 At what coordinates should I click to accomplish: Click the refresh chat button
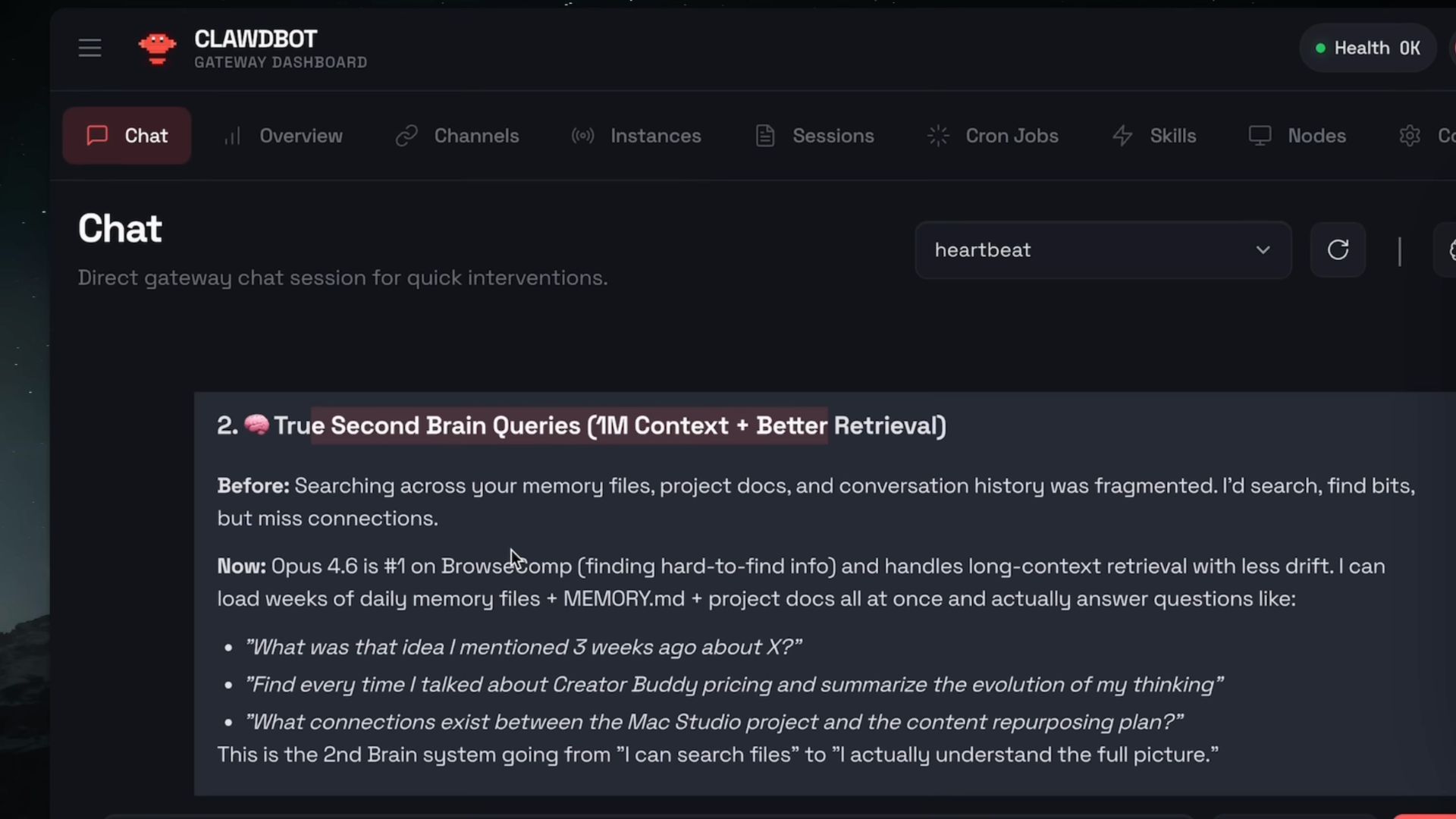(1338, 250)
